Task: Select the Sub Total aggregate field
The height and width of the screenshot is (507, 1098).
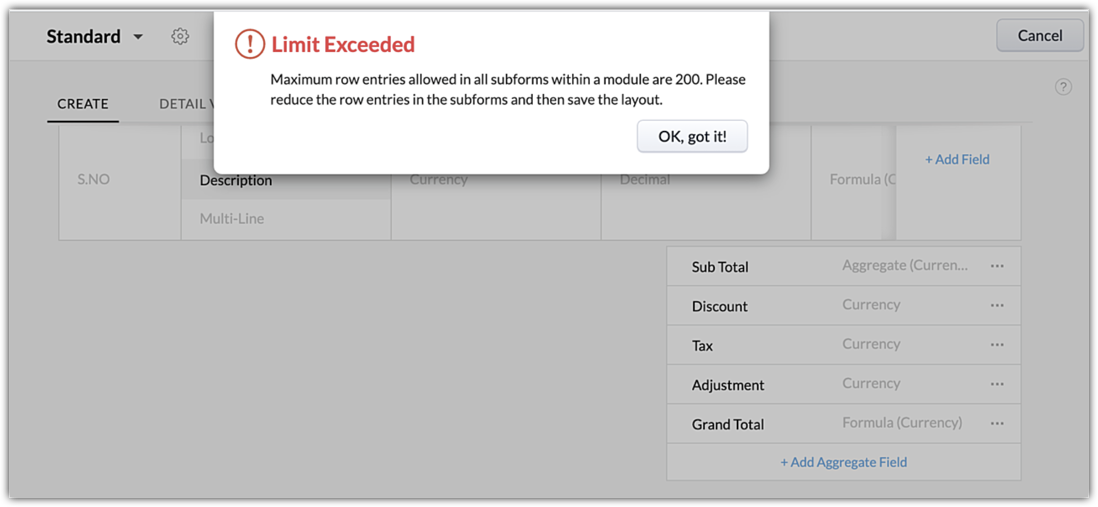Action: pyautogui.click(x=720, y=267)
